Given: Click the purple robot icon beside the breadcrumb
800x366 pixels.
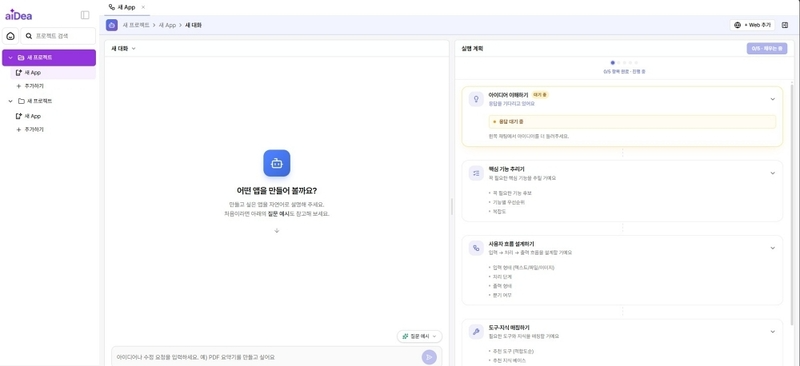Looking at the screenshot, I should point(112,25).
